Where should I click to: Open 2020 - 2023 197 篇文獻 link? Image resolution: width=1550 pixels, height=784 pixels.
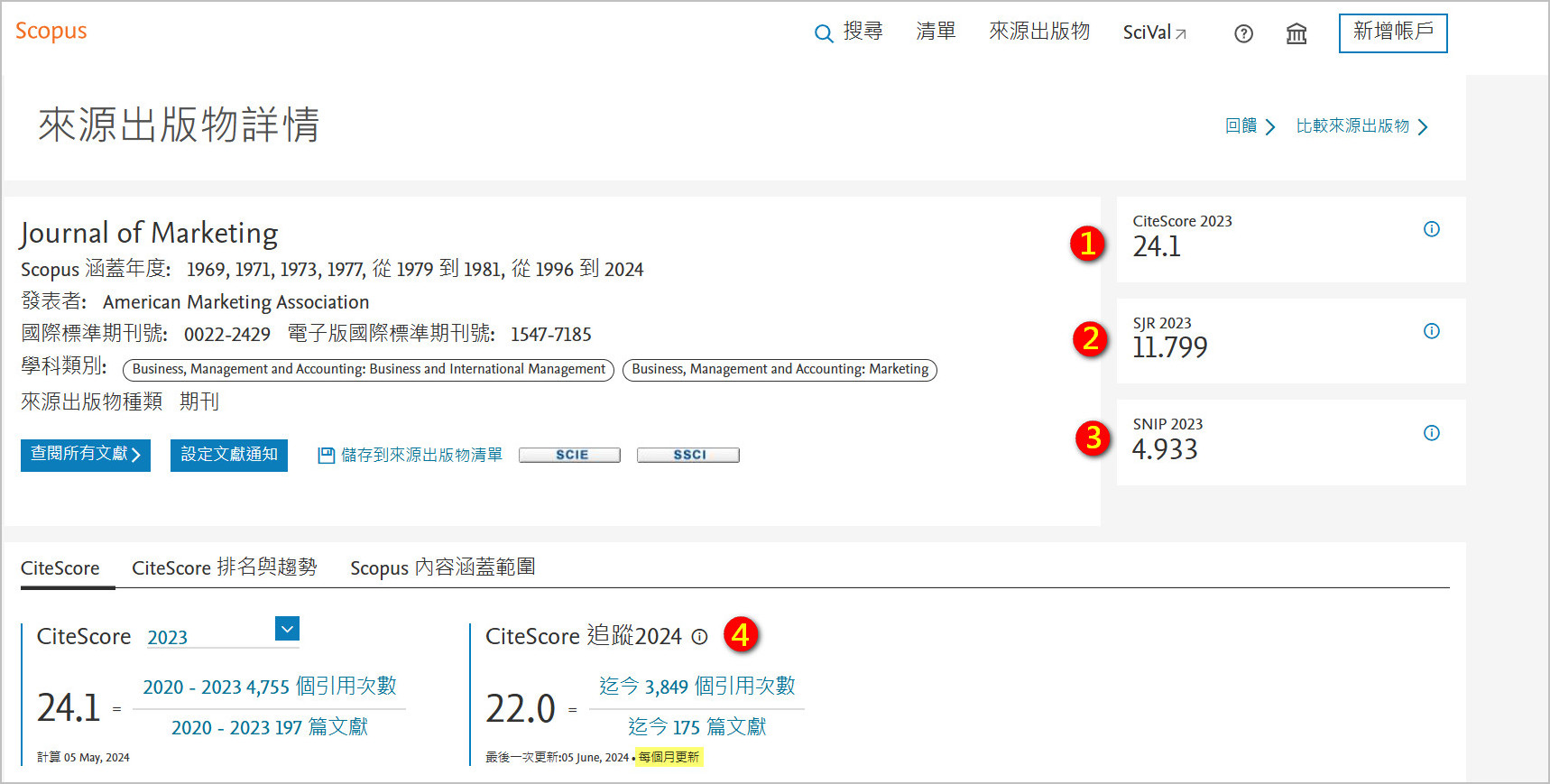(270, 727)
